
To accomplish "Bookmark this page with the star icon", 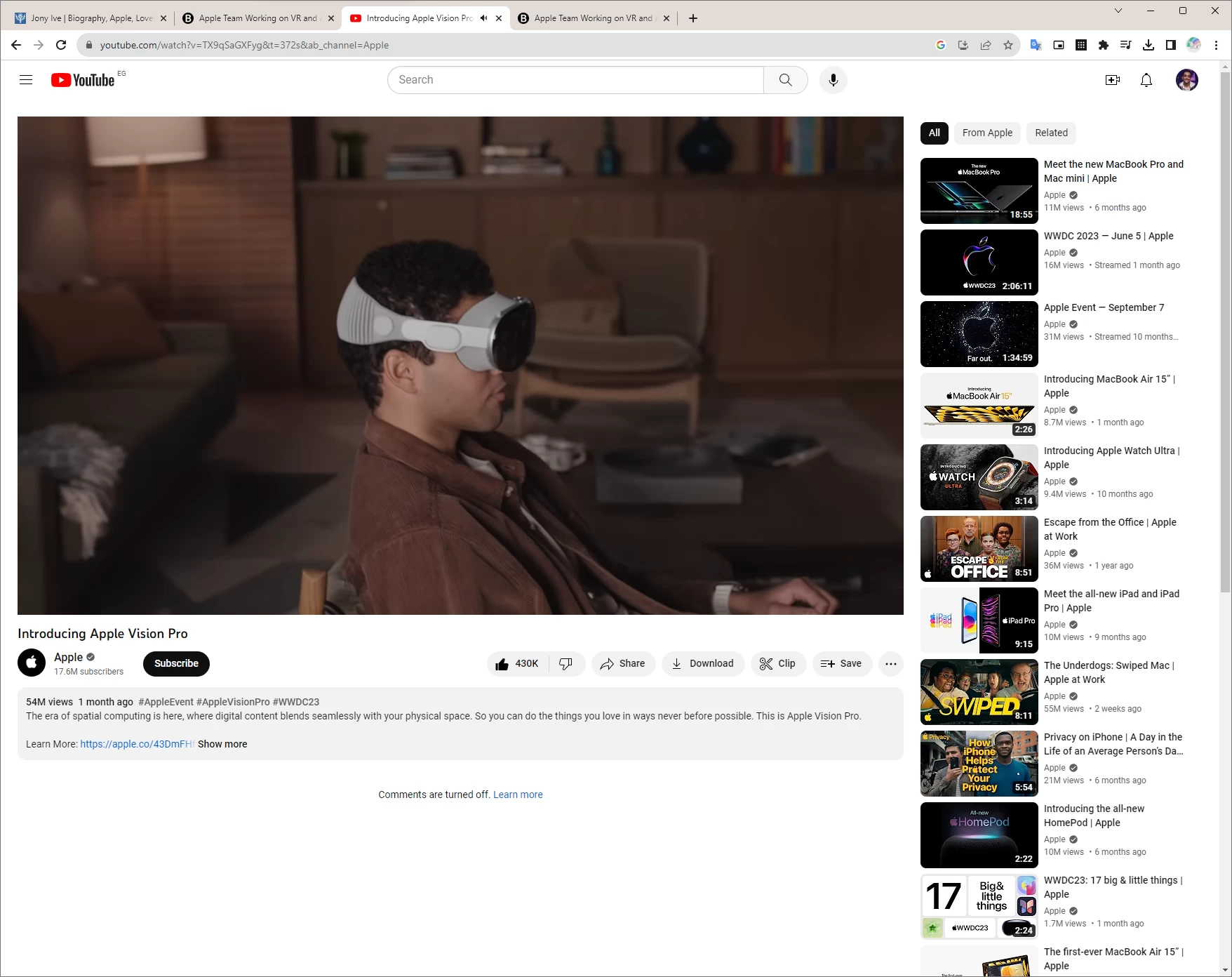I will (x=1008, y=45).
